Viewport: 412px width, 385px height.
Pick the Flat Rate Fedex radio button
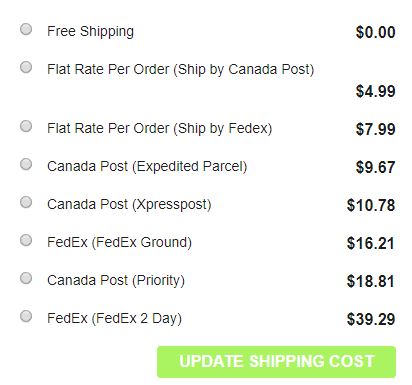(x=26, y=126)
